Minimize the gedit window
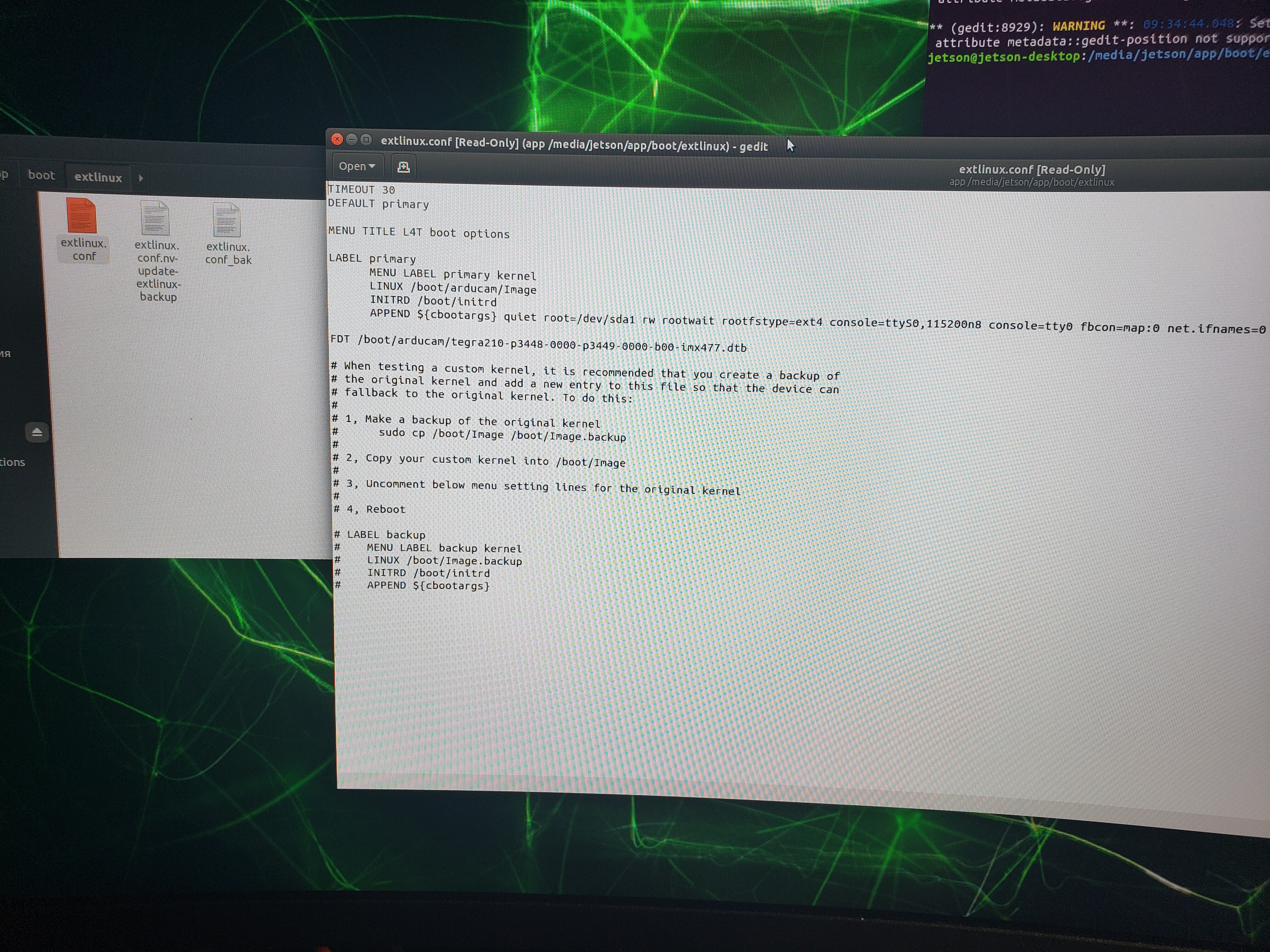Viewport: 1270px width, 952px height. [x=352, y=139]
